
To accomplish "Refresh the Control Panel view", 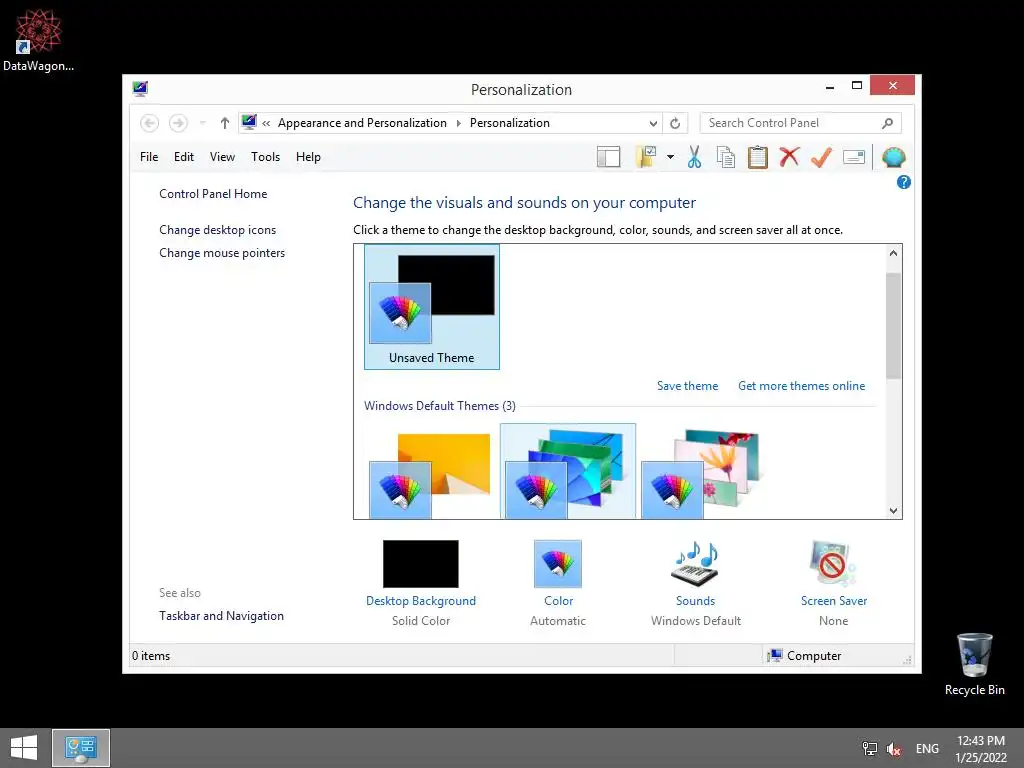I will click(x=675, y=123).
